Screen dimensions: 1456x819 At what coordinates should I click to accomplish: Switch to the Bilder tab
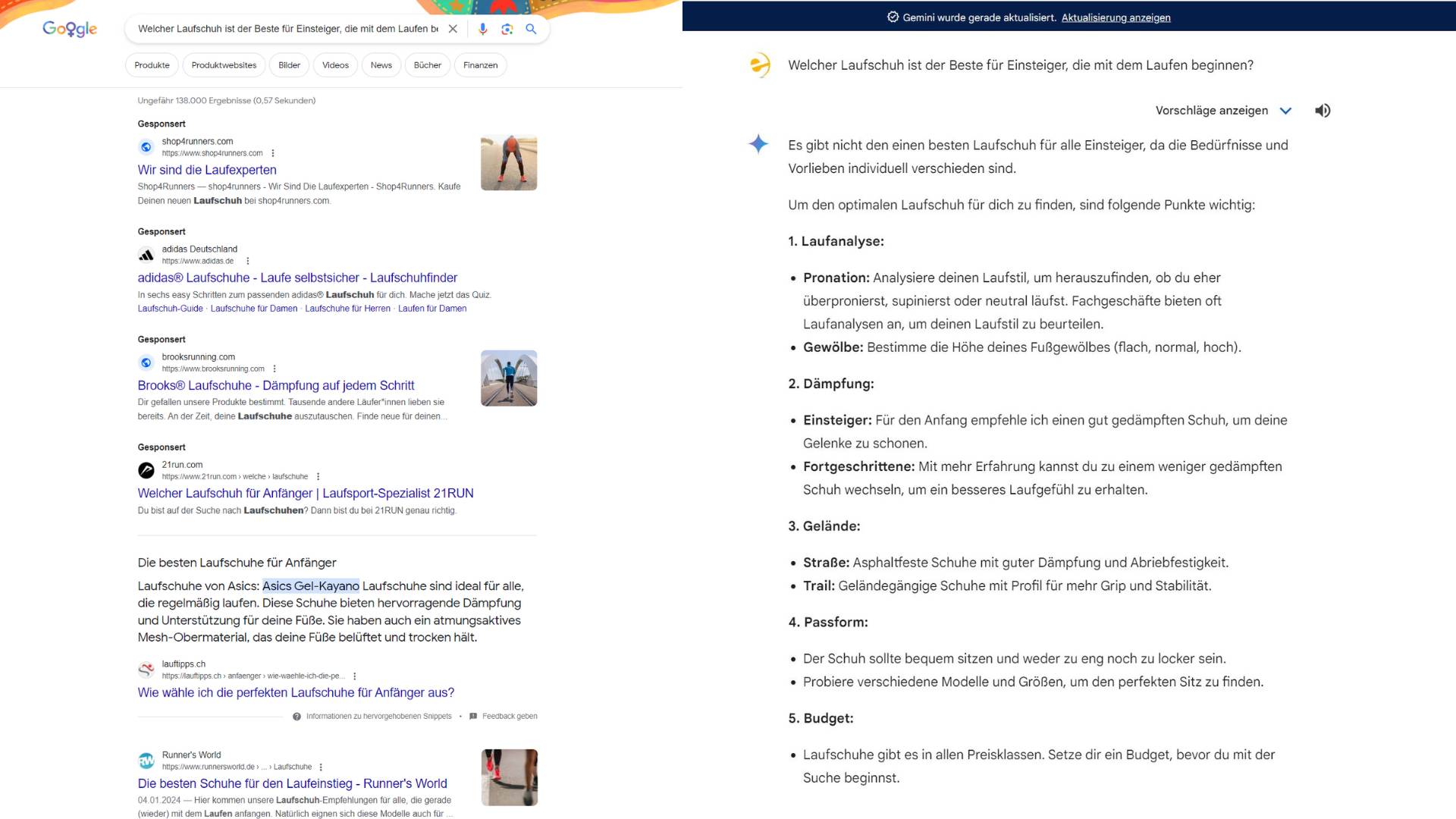pyautogui.click(x=289, y=65)
